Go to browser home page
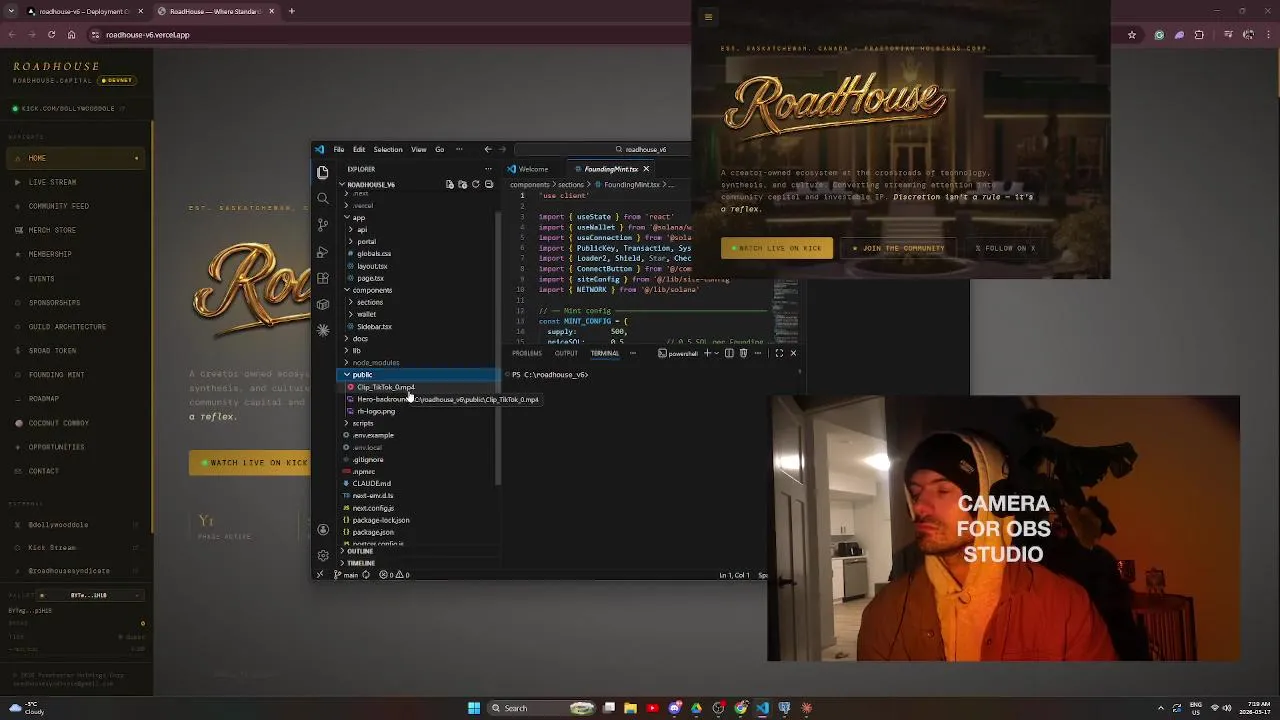The image size is (1280, 720). tap(71, 35)
